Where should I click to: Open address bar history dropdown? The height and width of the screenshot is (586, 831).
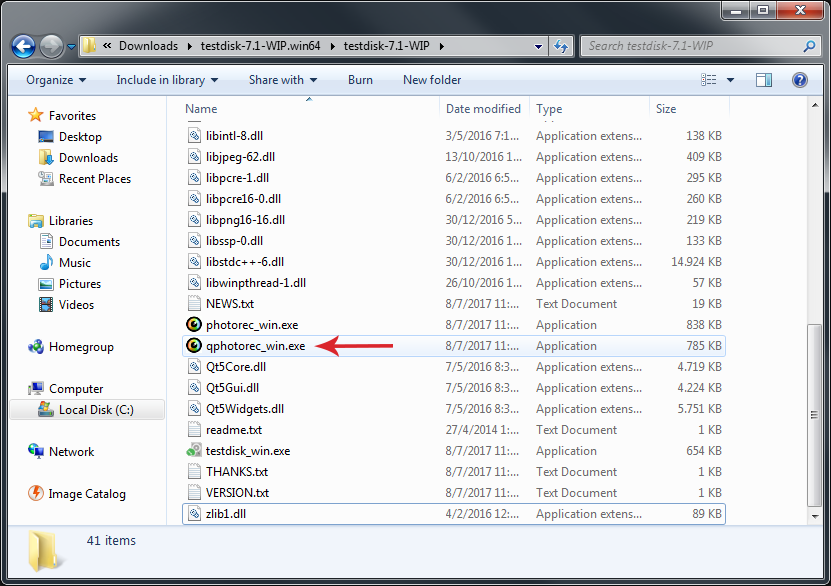coord(538,47)
